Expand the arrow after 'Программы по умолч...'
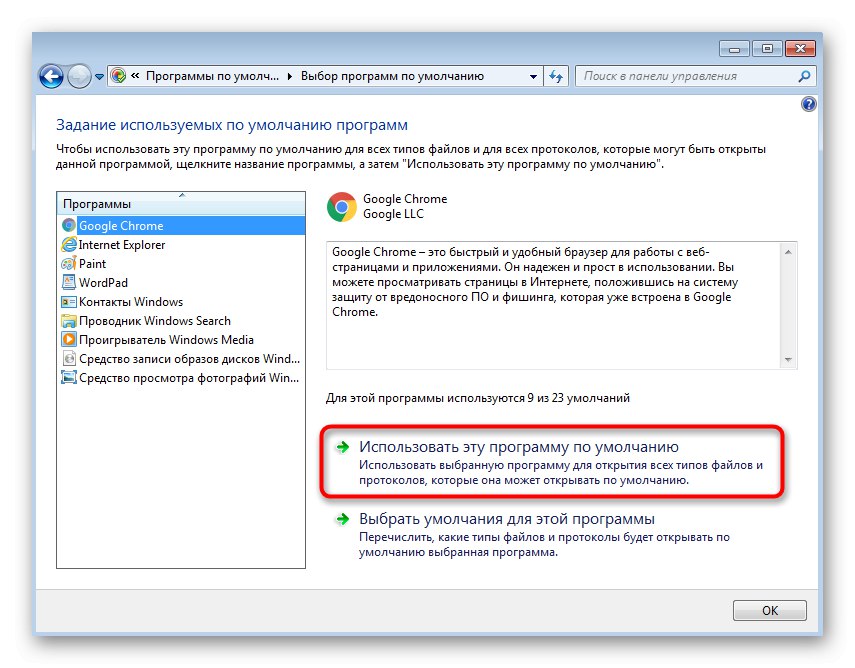 tap(290, 76)
